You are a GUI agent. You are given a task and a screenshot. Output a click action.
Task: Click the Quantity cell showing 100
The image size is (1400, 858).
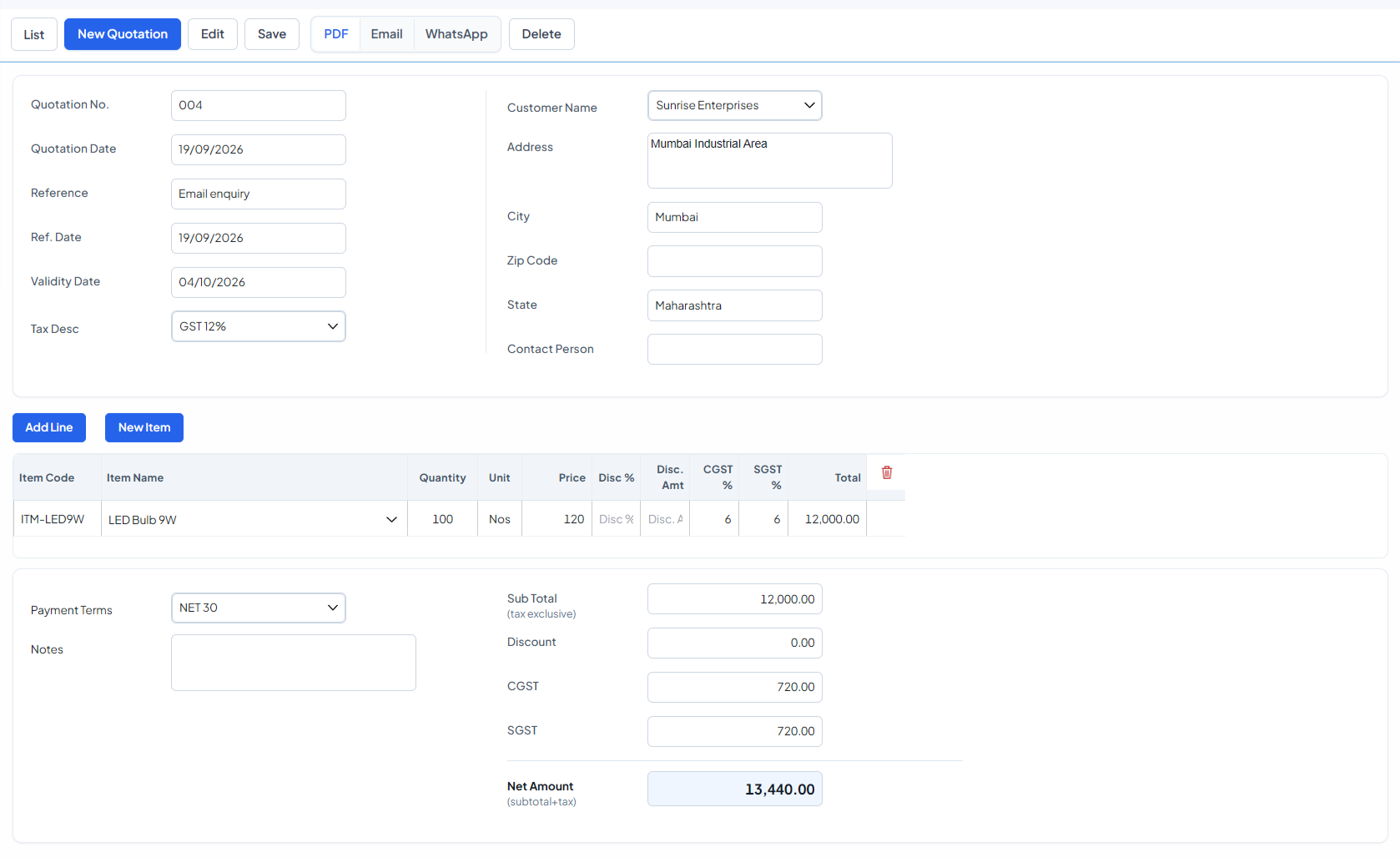tap(442, 519)
